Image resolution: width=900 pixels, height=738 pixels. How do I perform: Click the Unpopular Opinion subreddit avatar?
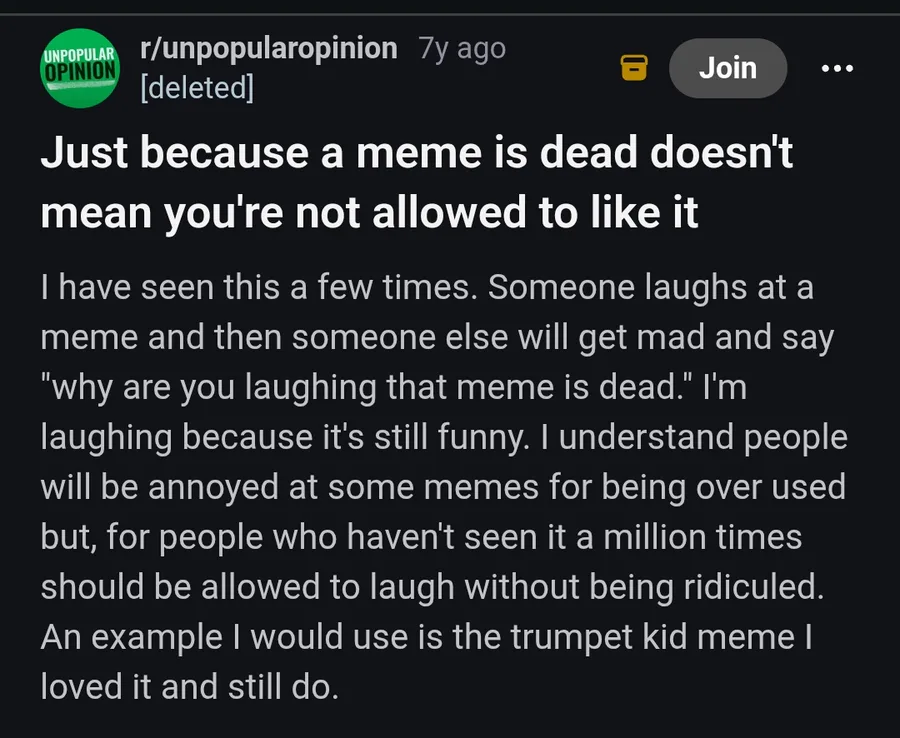pyautogui.click(x=80, y=67)
